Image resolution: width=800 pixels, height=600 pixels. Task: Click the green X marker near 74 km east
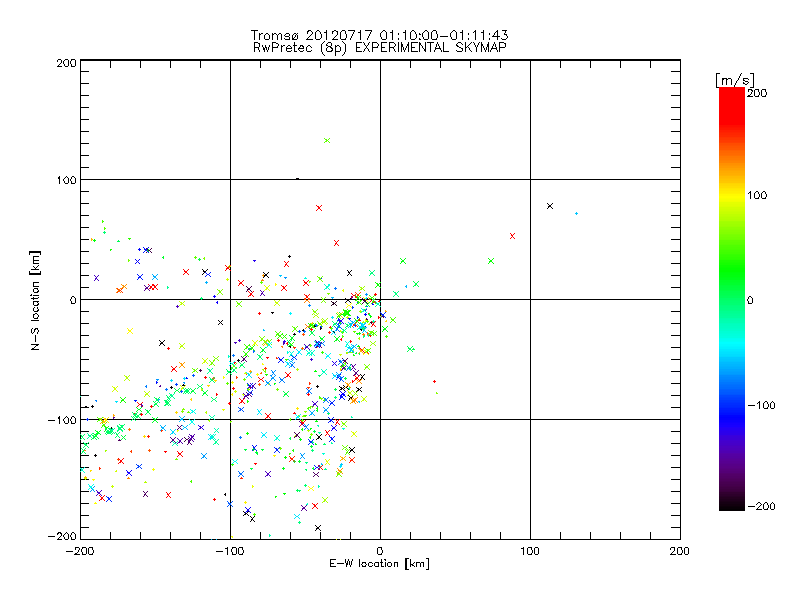491,261
